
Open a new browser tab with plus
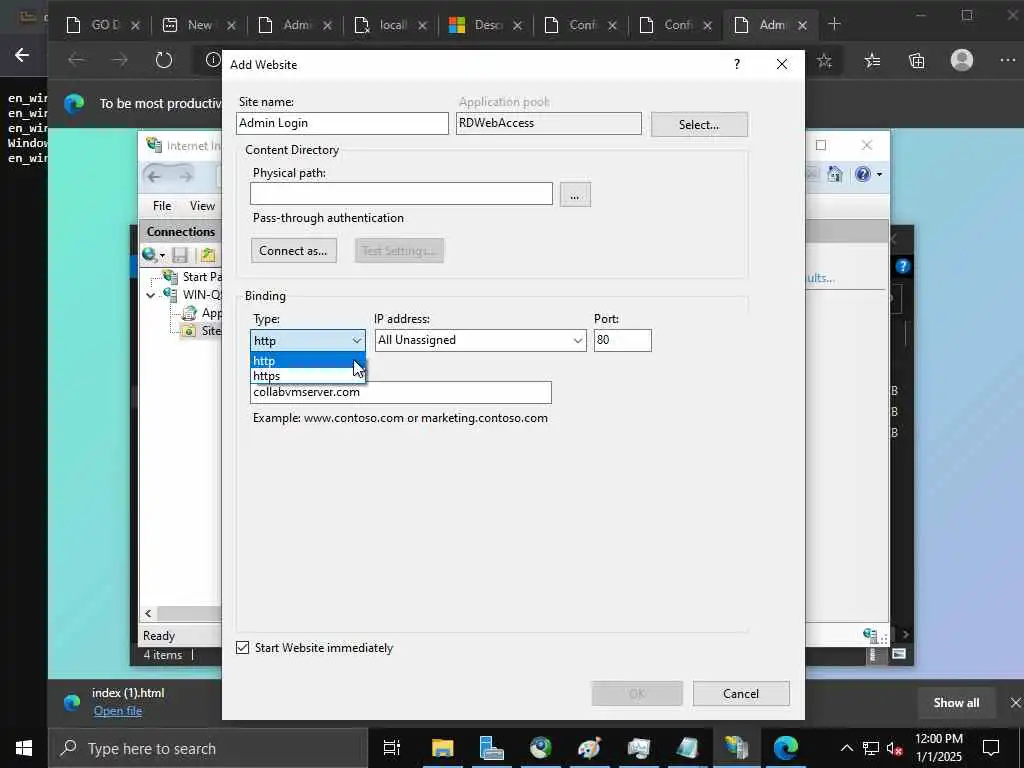tap(834, 24)
